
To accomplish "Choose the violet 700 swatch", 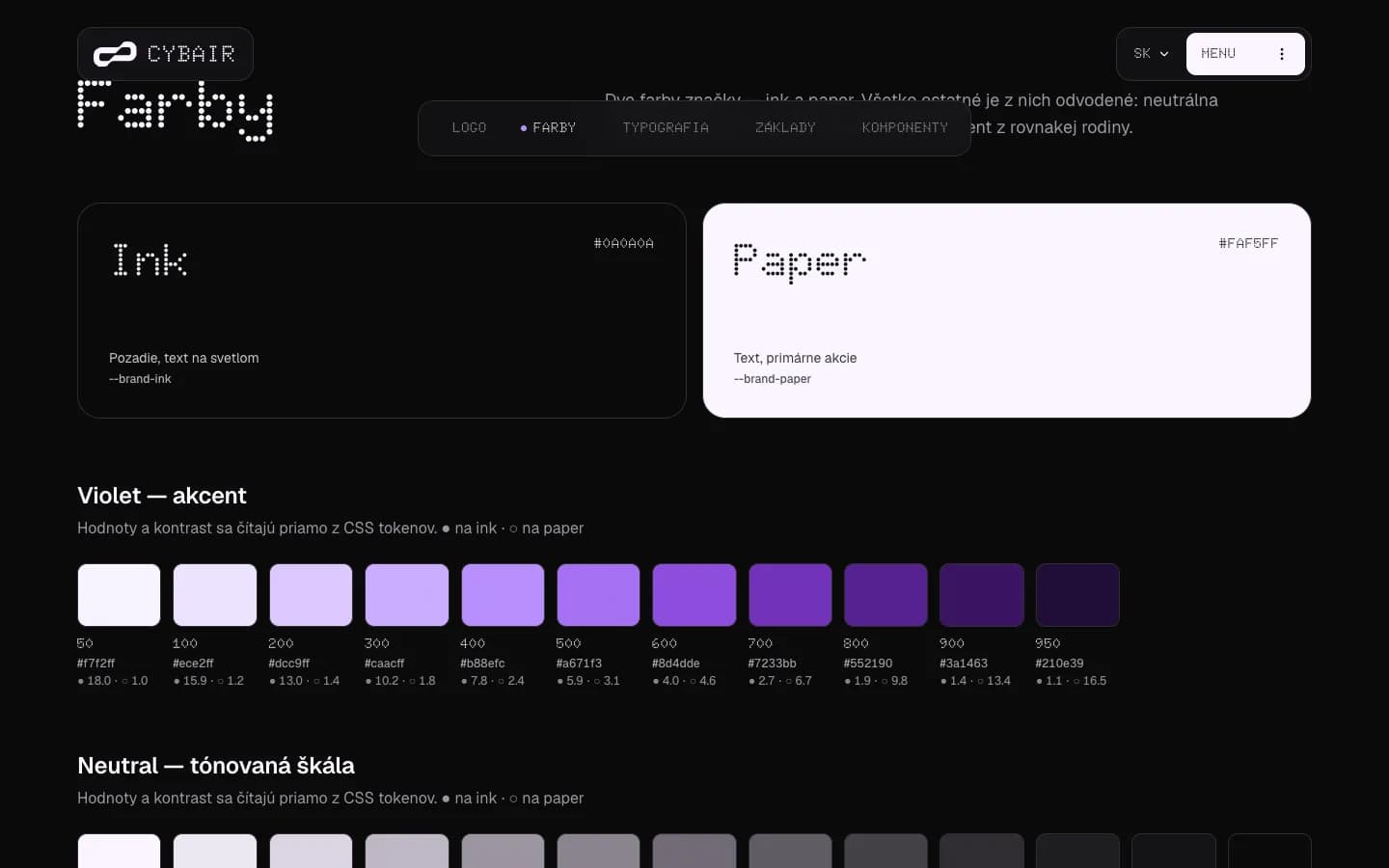I will click(790, 595).
